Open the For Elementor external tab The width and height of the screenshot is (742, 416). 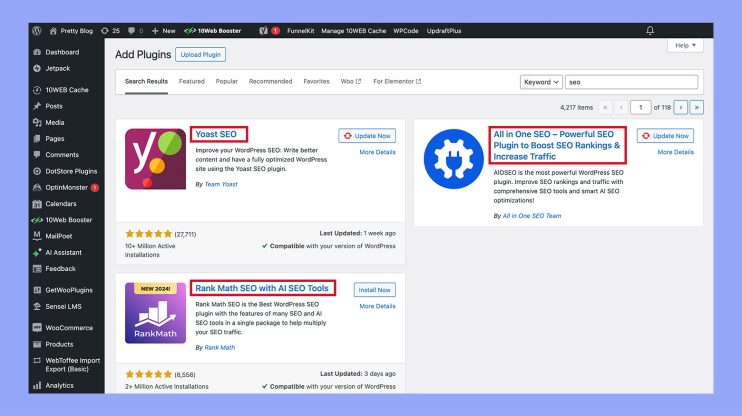point(397,81)
